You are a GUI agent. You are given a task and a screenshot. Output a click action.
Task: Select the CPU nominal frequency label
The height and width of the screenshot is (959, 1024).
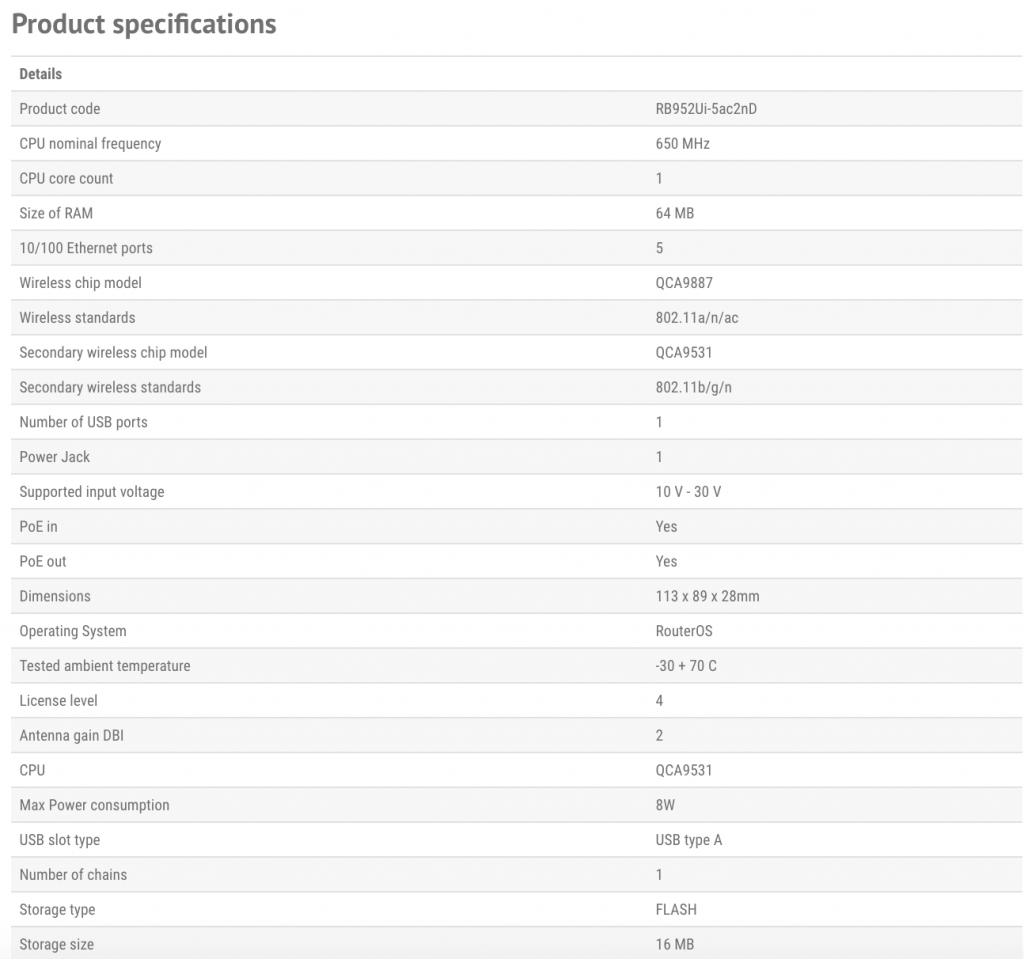[90, 144]
